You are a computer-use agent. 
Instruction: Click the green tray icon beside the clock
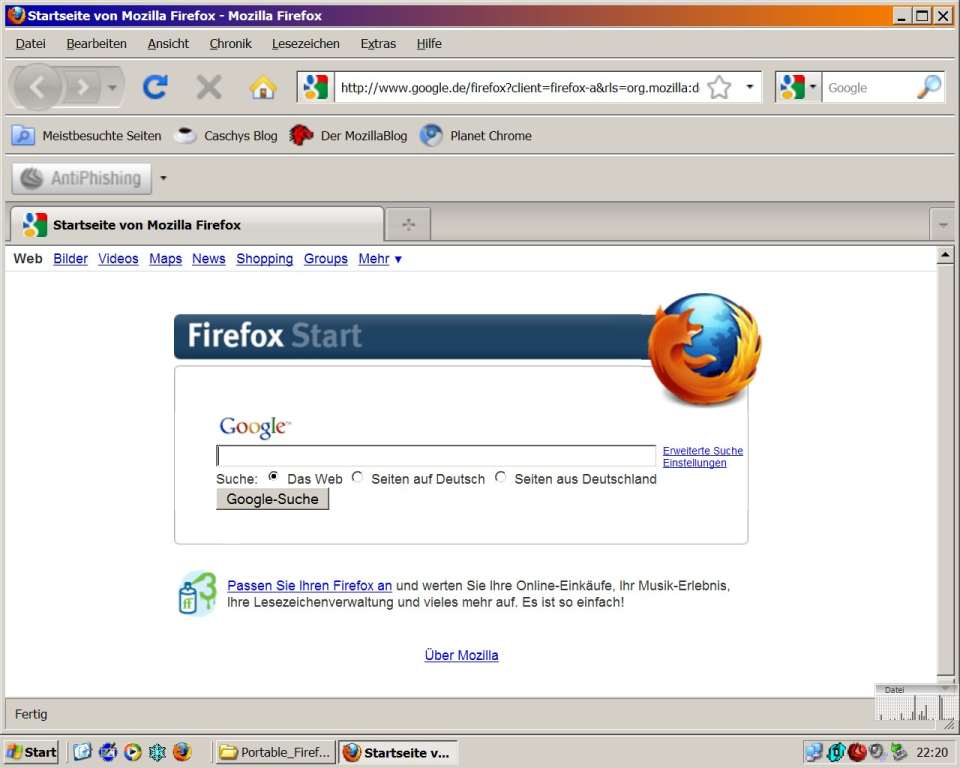(899, 751)
